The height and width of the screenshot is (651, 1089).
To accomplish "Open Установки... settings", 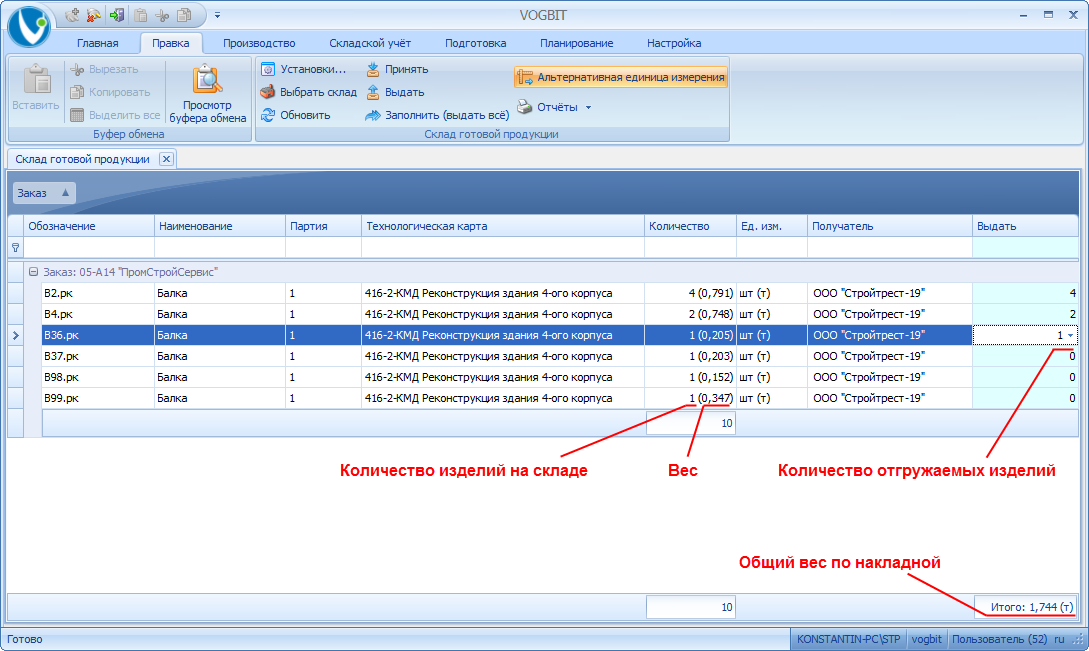I will pos(304,69).
